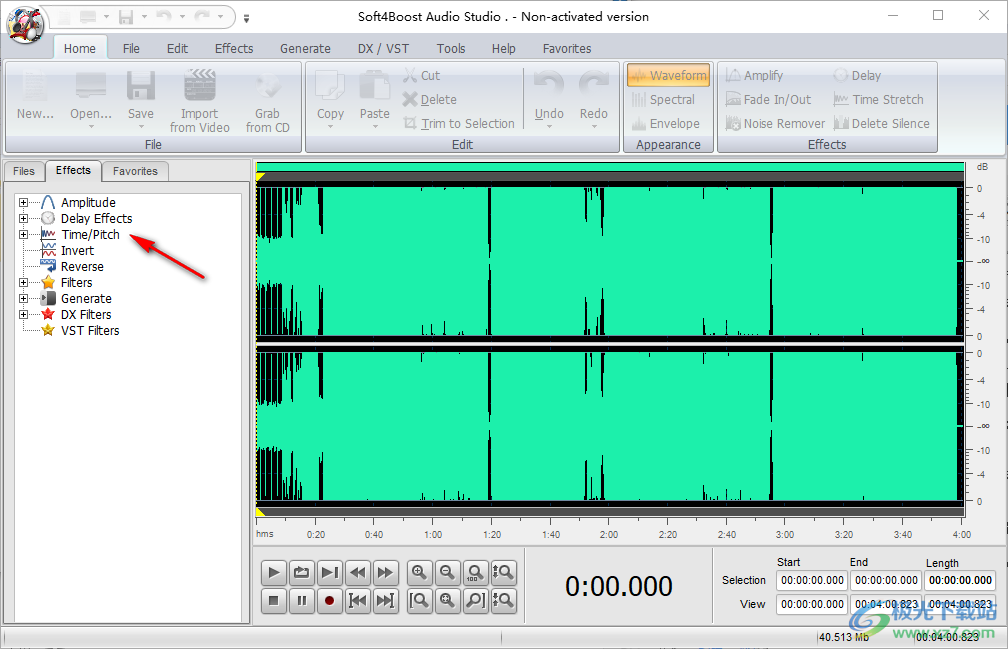Viewport: 1008px width, 649px height.
Task: Open the Import from Video tool
Action: coord(199,100)
